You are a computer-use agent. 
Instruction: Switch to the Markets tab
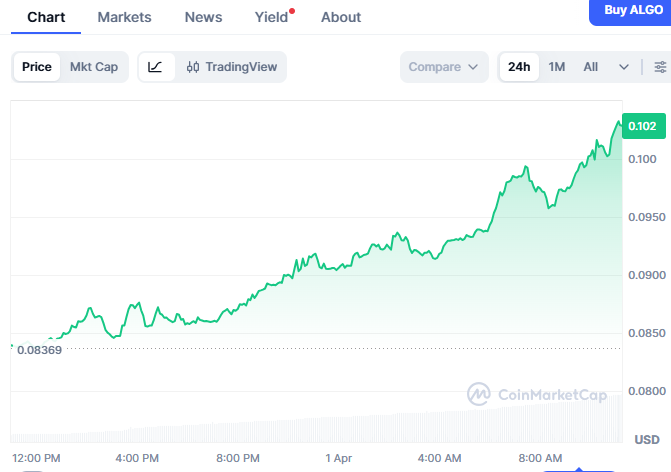coord(124,17)
